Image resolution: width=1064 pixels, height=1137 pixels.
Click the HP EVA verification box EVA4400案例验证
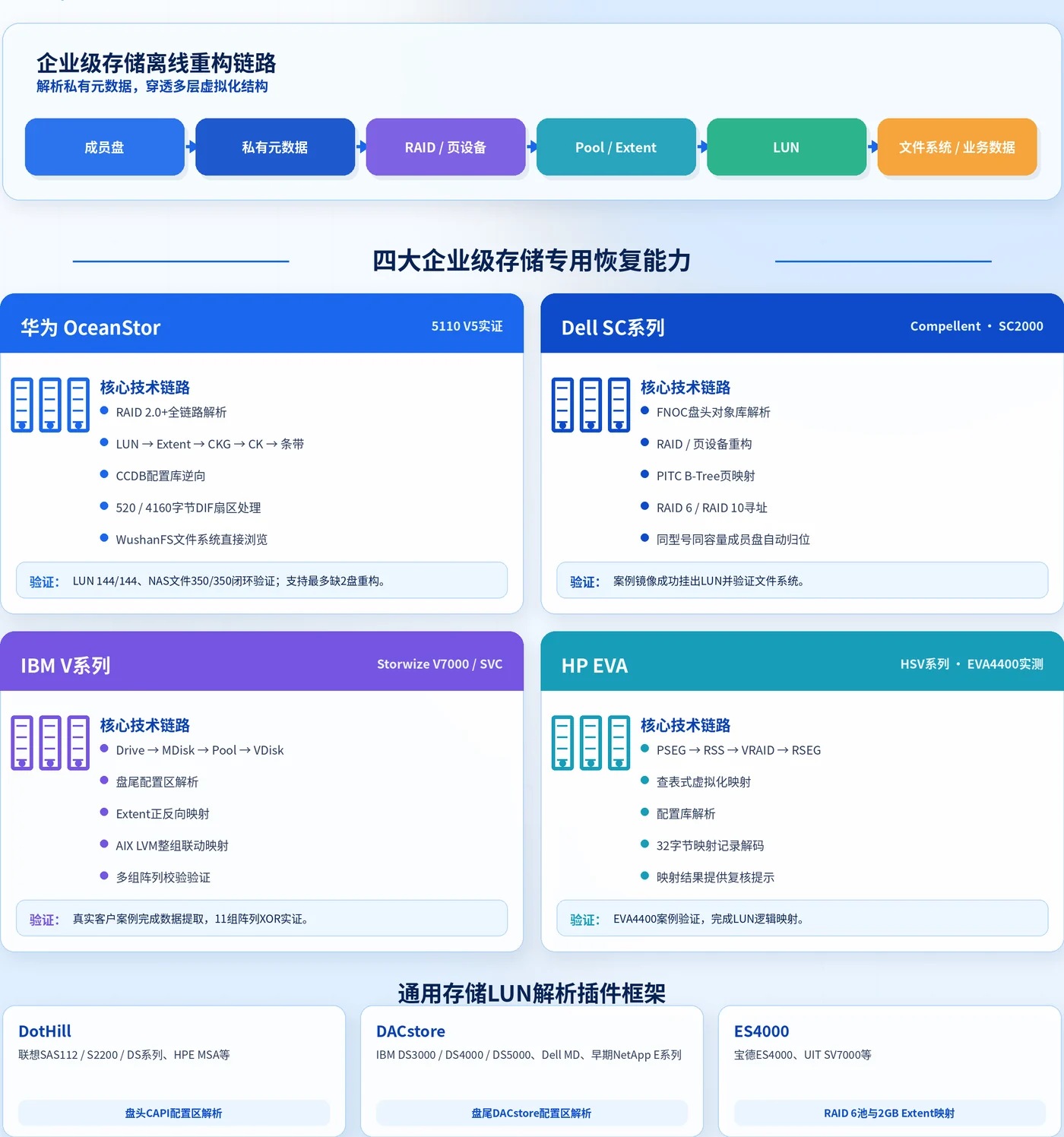802,918
